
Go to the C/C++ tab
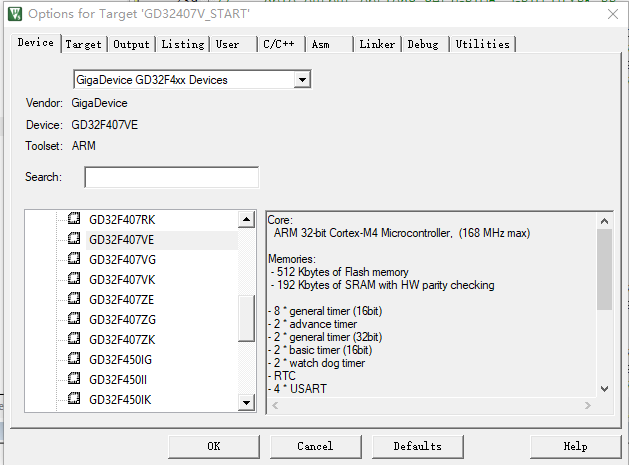(279, 44)
